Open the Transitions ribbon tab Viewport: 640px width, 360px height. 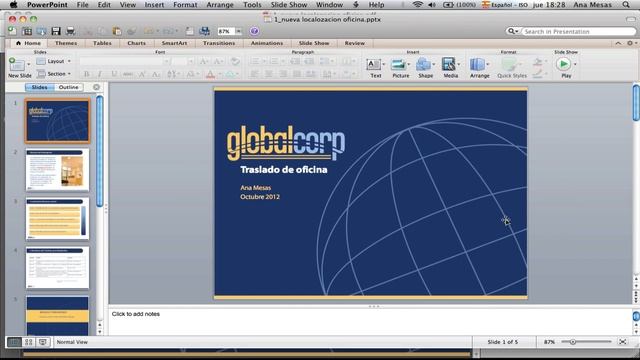[219, 43]
